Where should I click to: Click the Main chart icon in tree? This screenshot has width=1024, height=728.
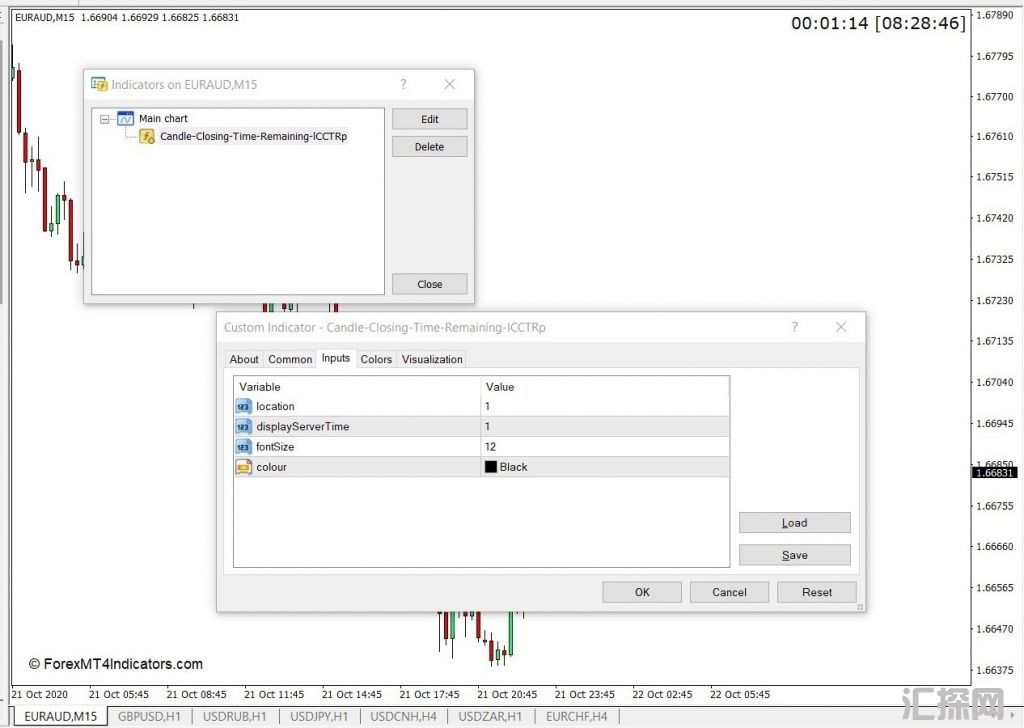click(126, 119)
